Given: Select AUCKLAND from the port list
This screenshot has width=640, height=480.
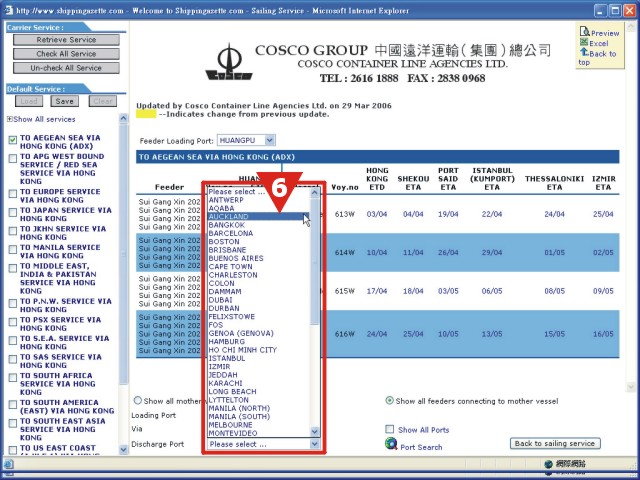Looking at the screenshot, I should (x=259, y=216).
